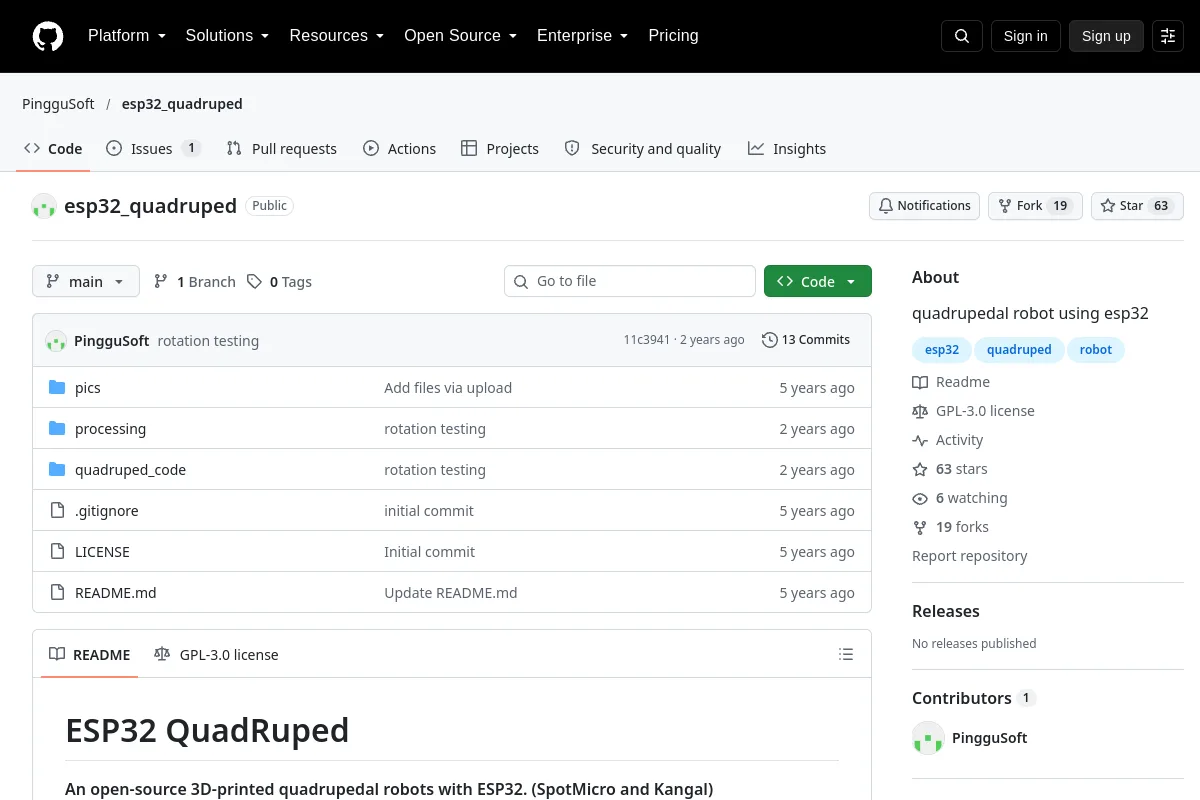Select the README tab in file viewer
This screenshot has height=800, width=1200.
90,655
